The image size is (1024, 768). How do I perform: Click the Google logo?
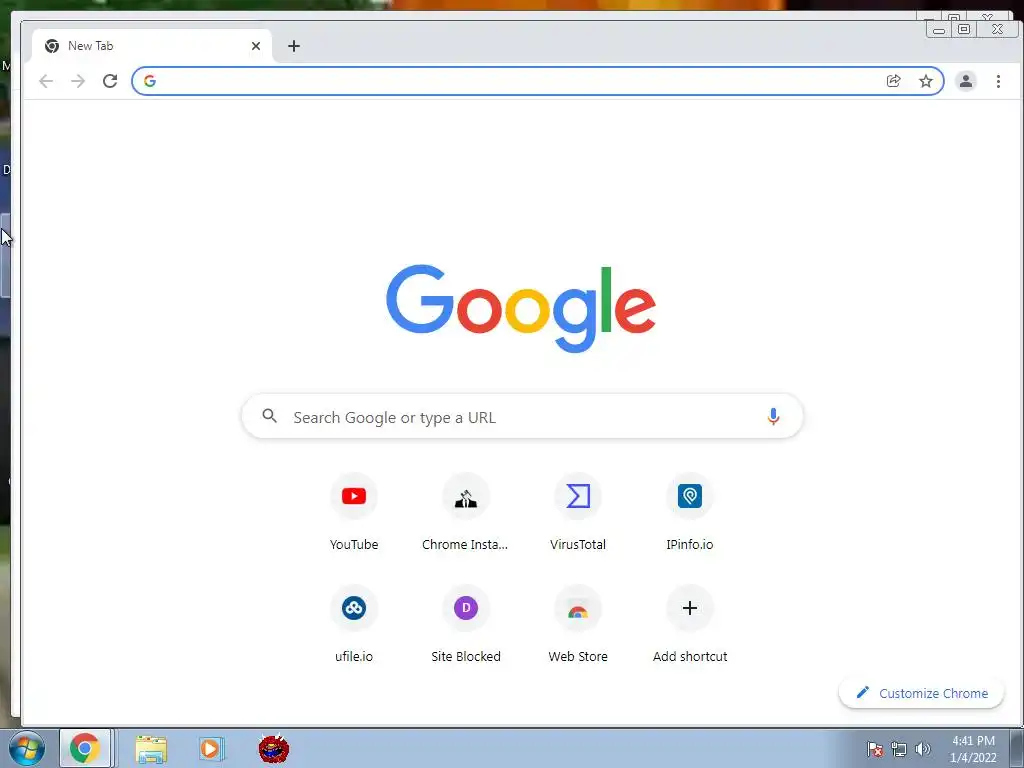(520, 308)
